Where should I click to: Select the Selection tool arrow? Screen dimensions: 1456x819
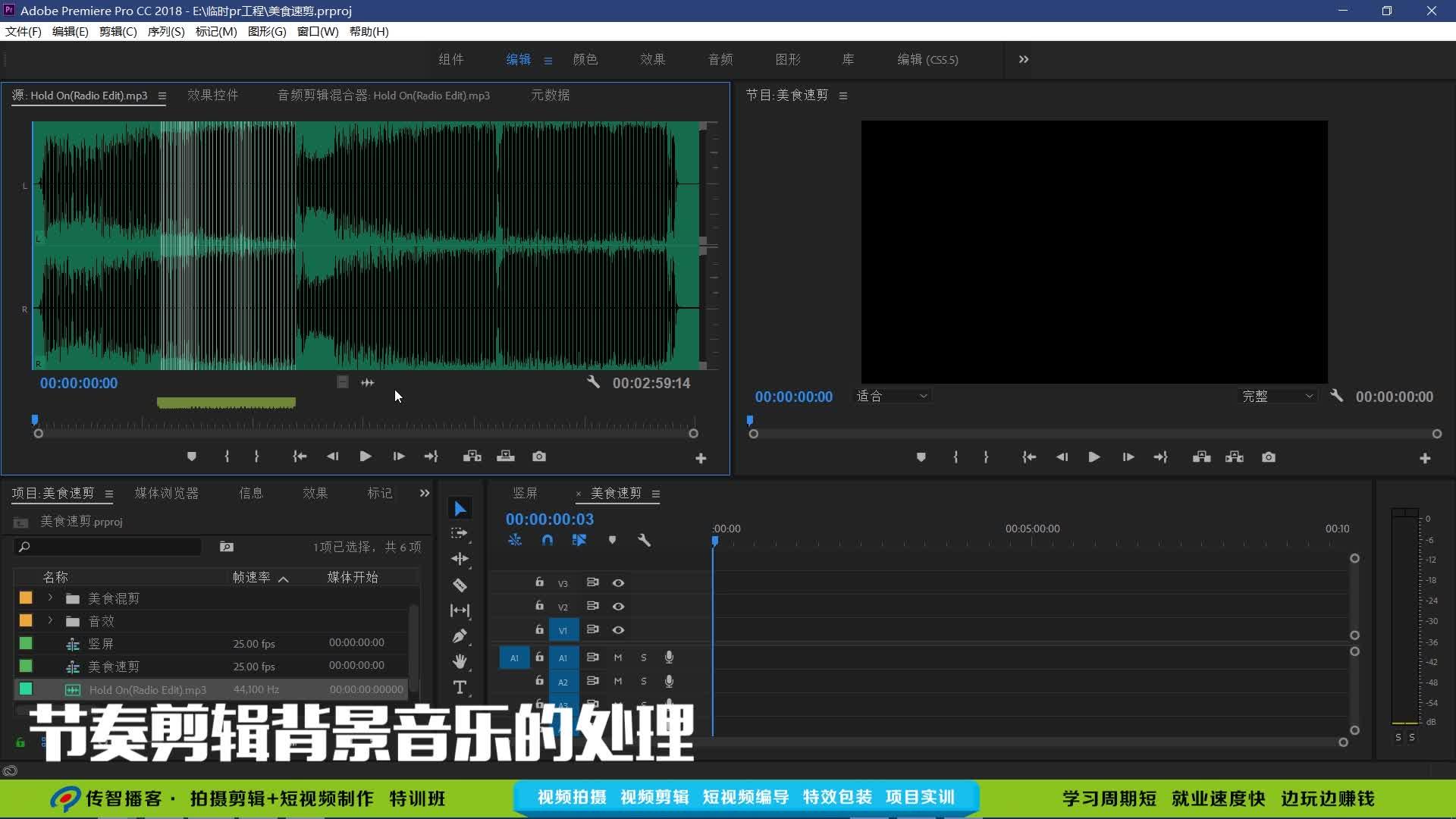pos(460,508)
